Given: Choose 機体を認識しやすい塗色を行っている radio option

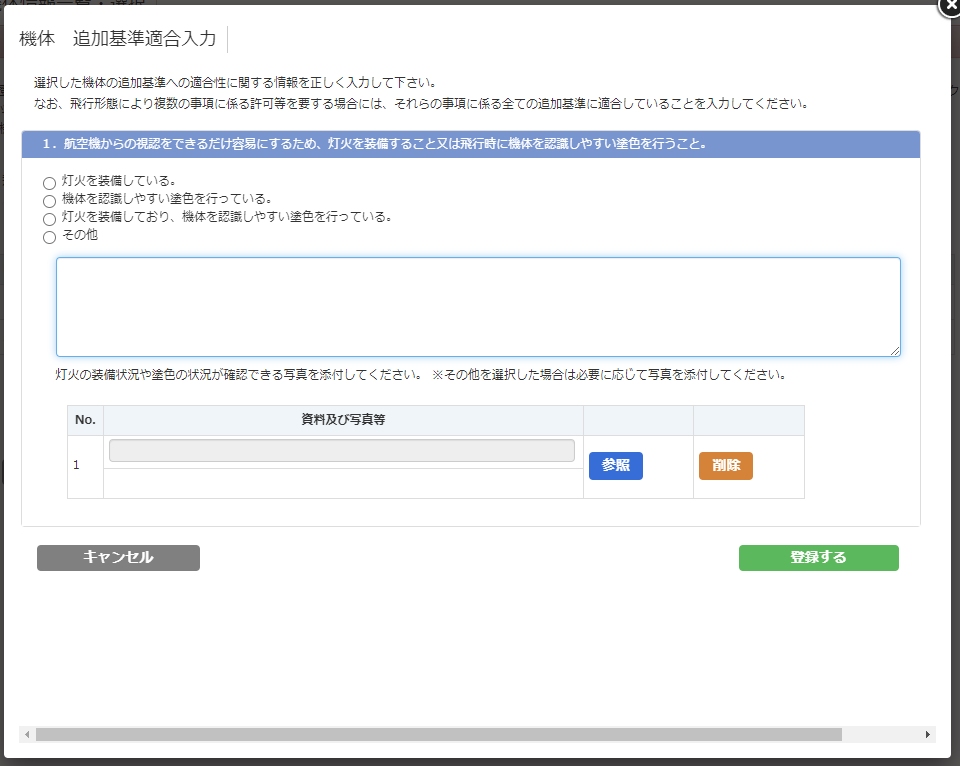Looking at the screenshot, I should [50, 201].
